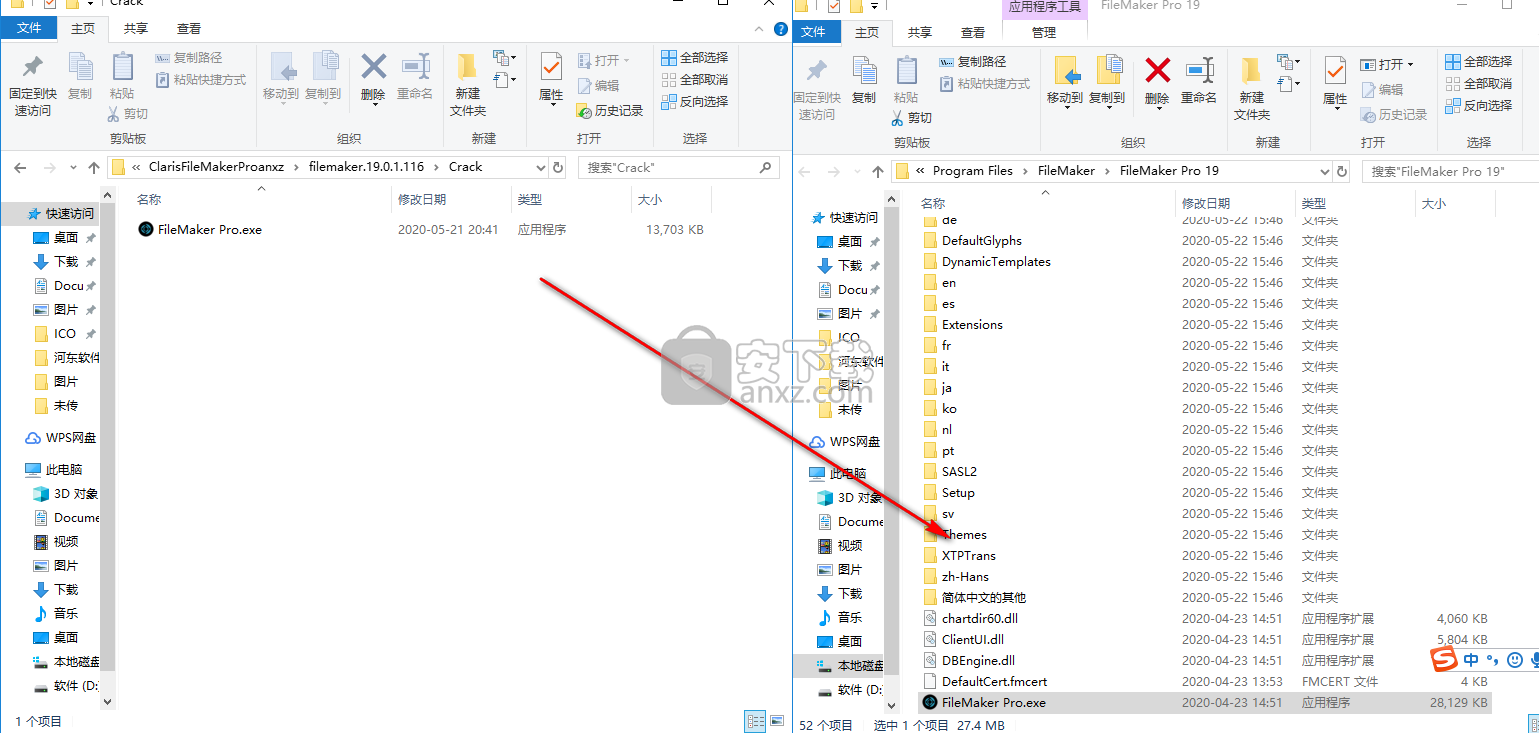This screenshot has width=1539, height=733.
Task: Refresh the Crack folder address bar
Action: click(x=558, y=167)
